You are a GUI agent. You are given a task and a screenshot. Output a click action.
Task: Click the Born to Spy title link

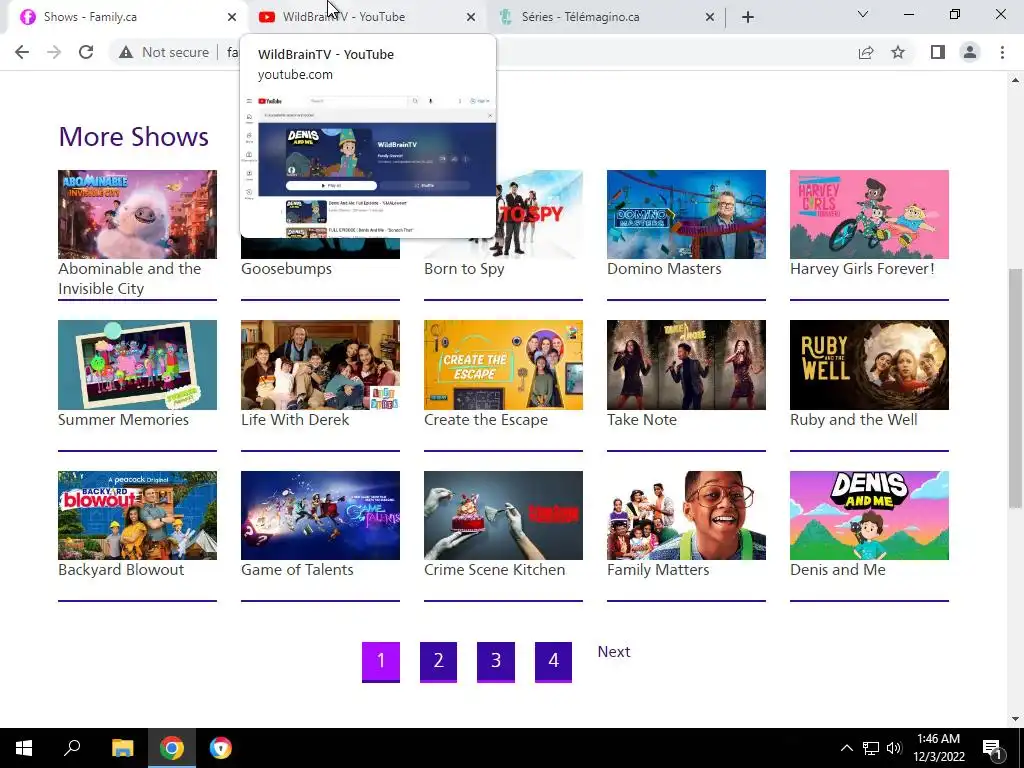tap(464, 268)
